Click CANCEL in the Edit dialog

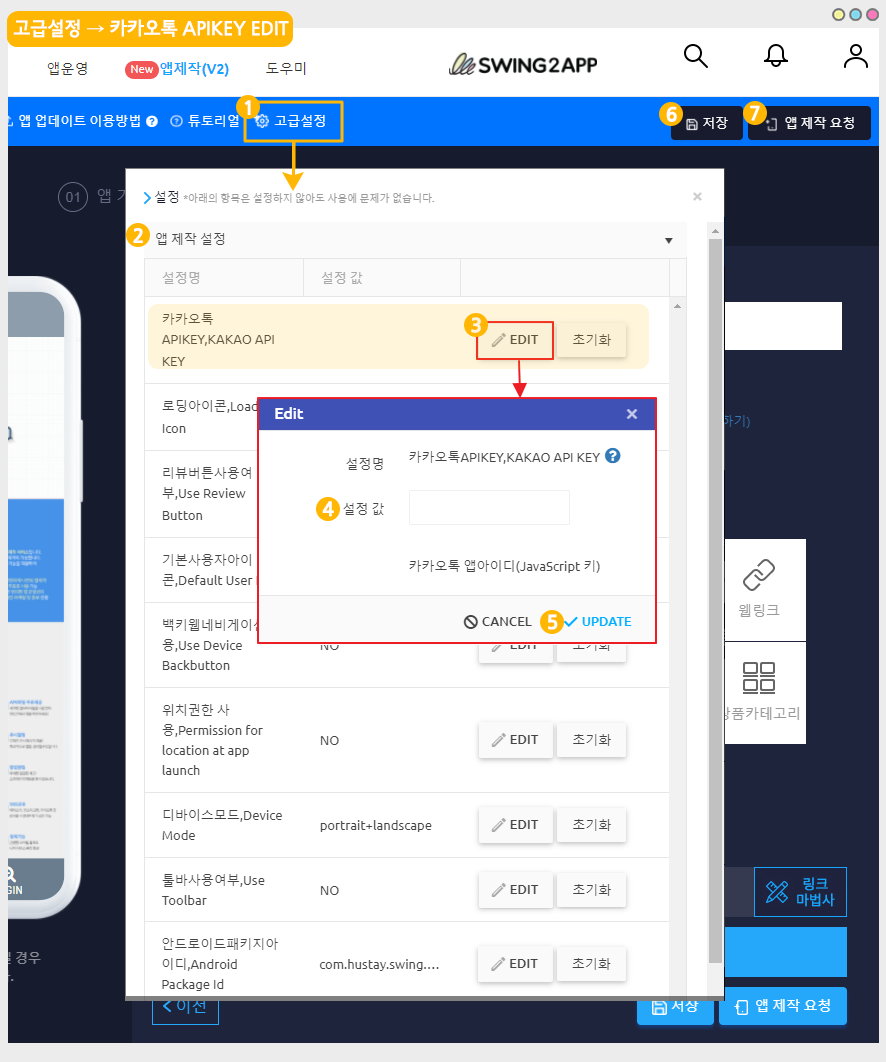(x=498, y=621)
